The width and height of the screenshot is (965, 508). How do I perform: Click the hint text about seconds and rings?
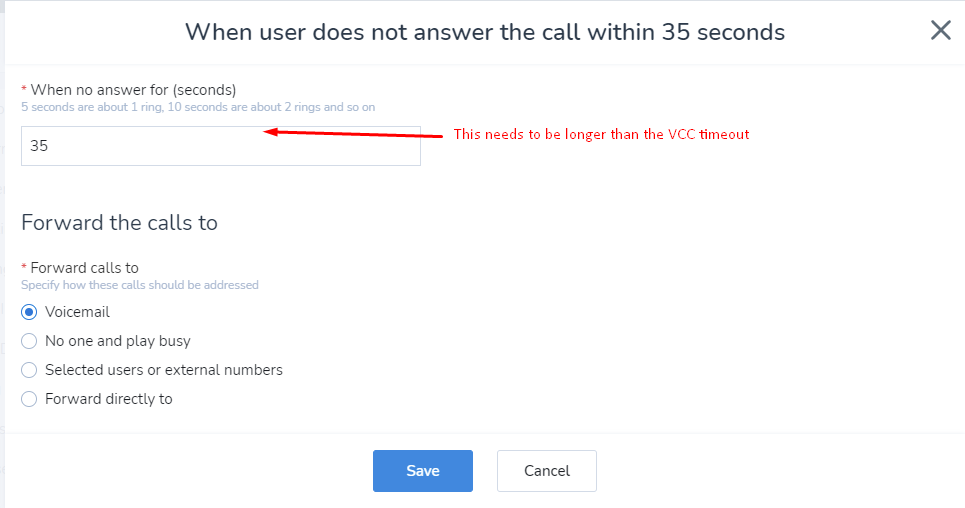pyautogui.click(x=198, y=107)
